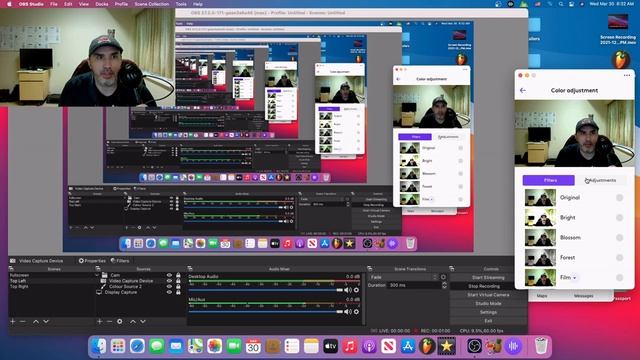640x360 pixels.
Task: Move the scene down in the Scenes list
Action: point(46,322)
